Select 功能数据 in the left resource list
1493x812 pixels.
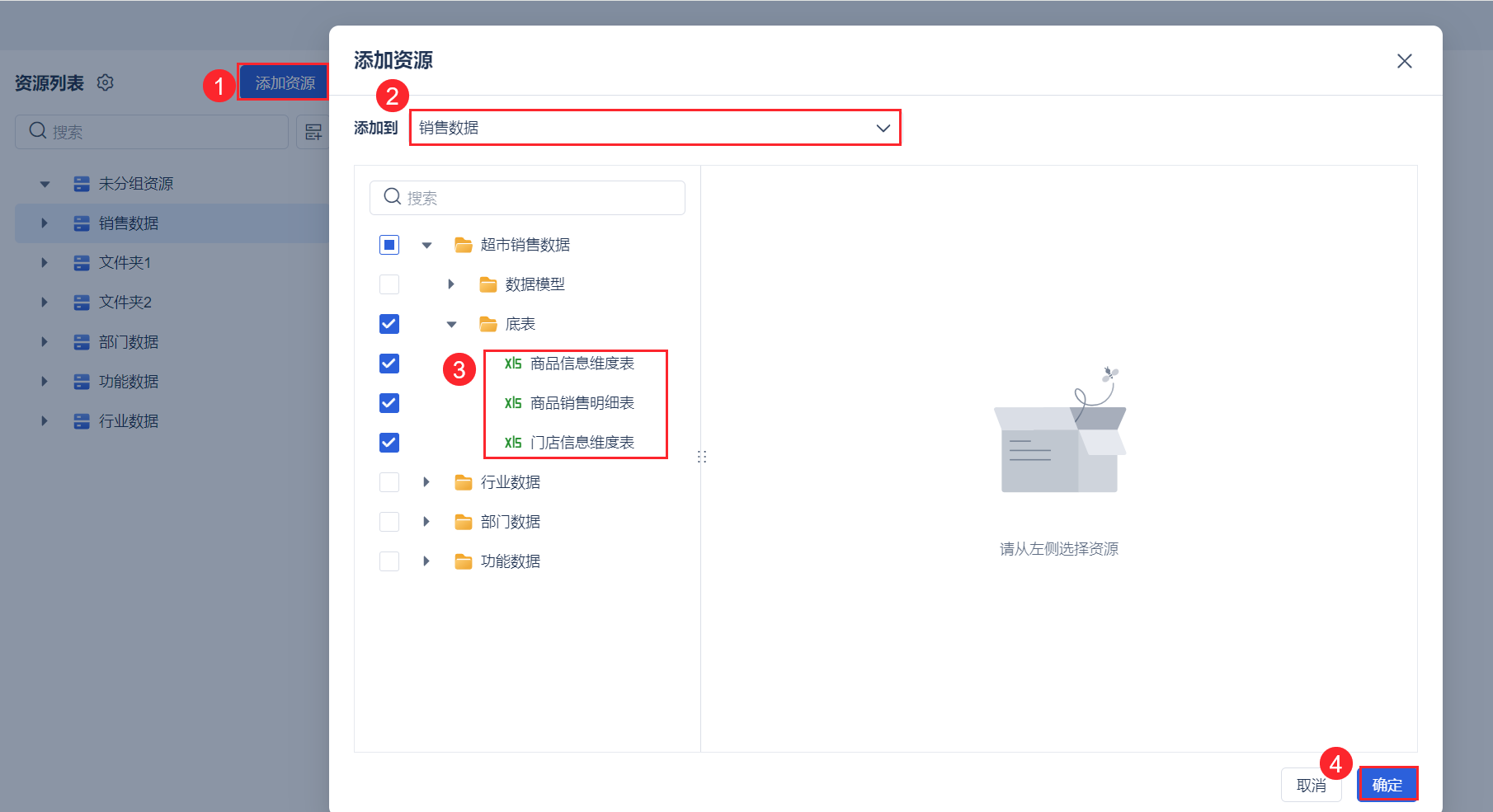click(x=128, y=382)
